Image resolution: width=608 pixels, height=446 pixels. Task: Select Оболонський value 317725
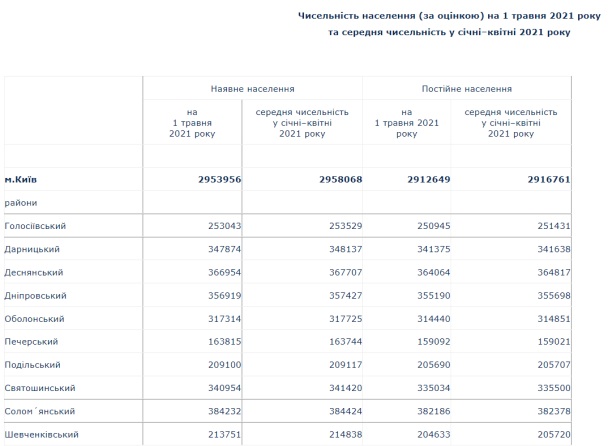click(x=345, y=319)
